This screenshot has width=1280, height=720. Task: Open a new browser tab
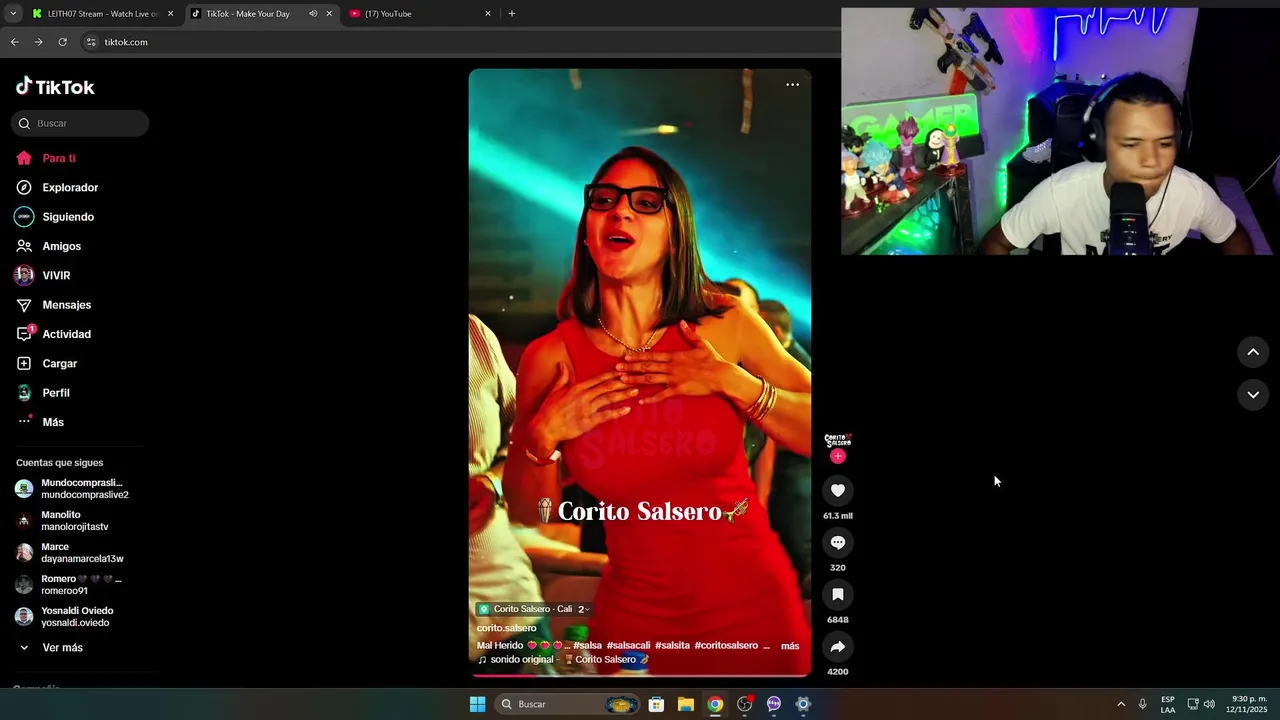pos(512,14)
